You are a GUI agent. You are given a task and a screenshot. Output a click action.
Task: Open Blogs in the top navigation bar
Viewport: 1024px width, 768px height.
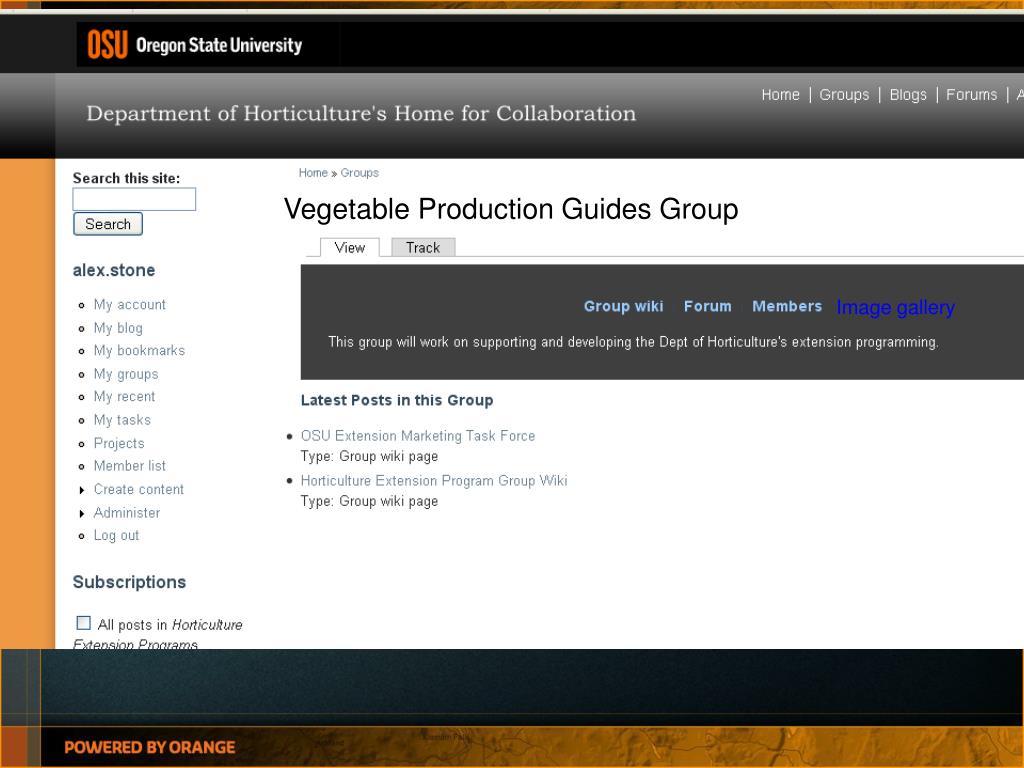(x=908, y=95)
